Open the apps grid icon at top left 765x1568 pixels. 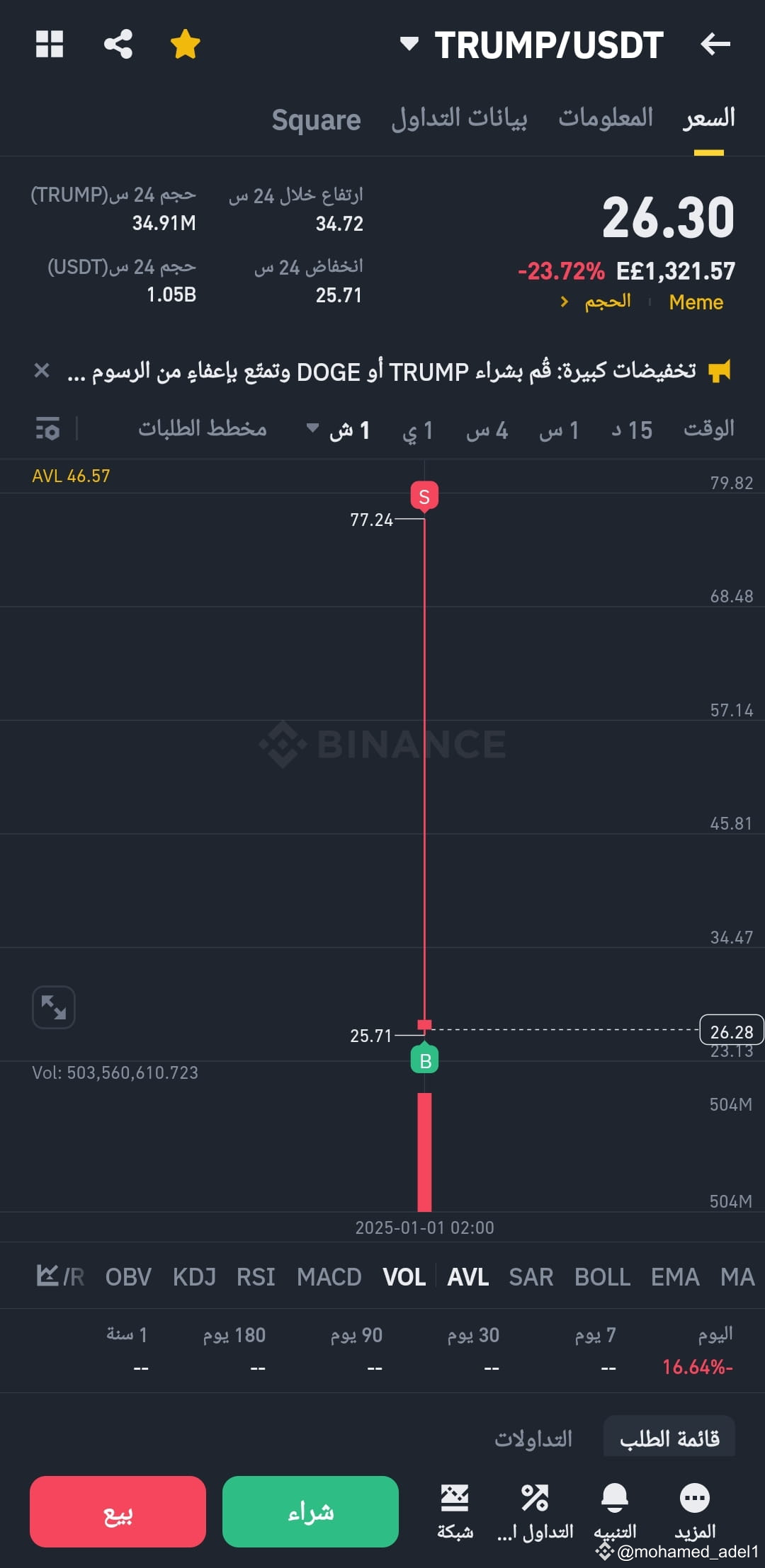coord(50,44)
